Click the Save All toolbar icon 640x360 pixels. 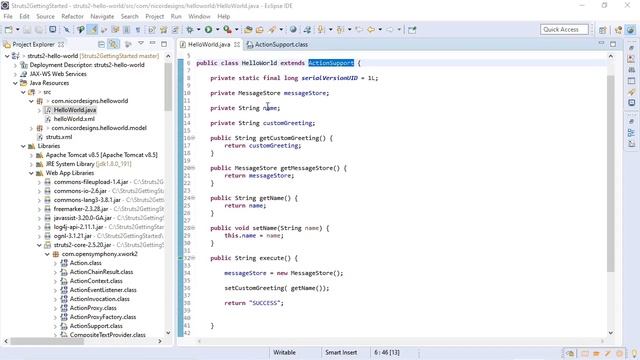click(39, 29)
